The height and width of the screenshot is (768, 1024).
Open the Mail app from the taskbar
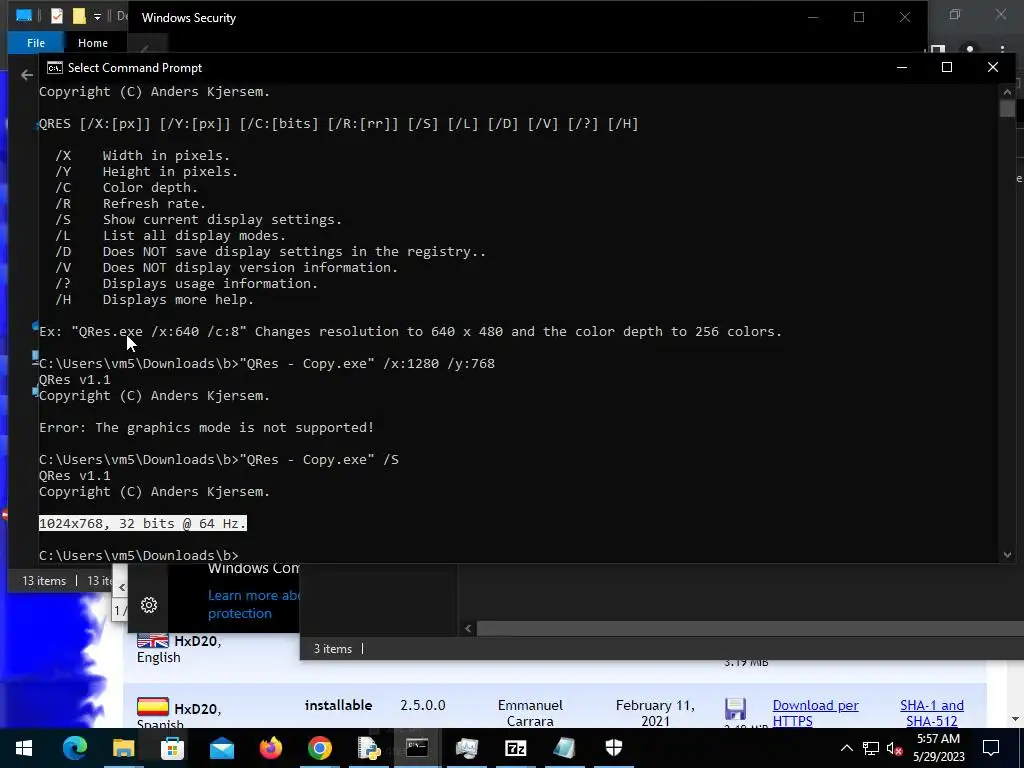[x=222, y=748]
